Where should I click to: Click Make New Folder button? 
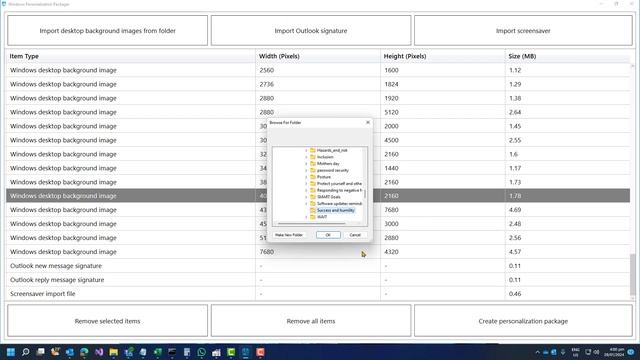(289, 235)
